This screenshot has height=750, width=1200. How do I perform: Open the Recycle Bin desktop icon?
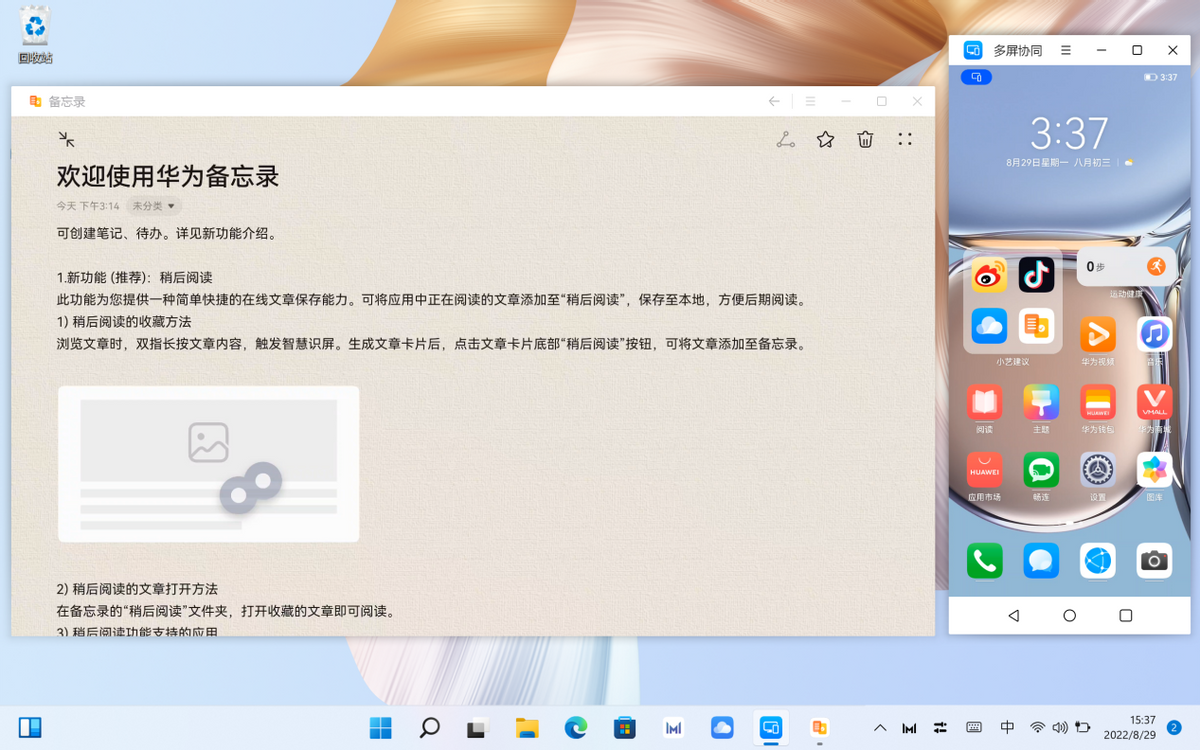[x=35, y=34]
